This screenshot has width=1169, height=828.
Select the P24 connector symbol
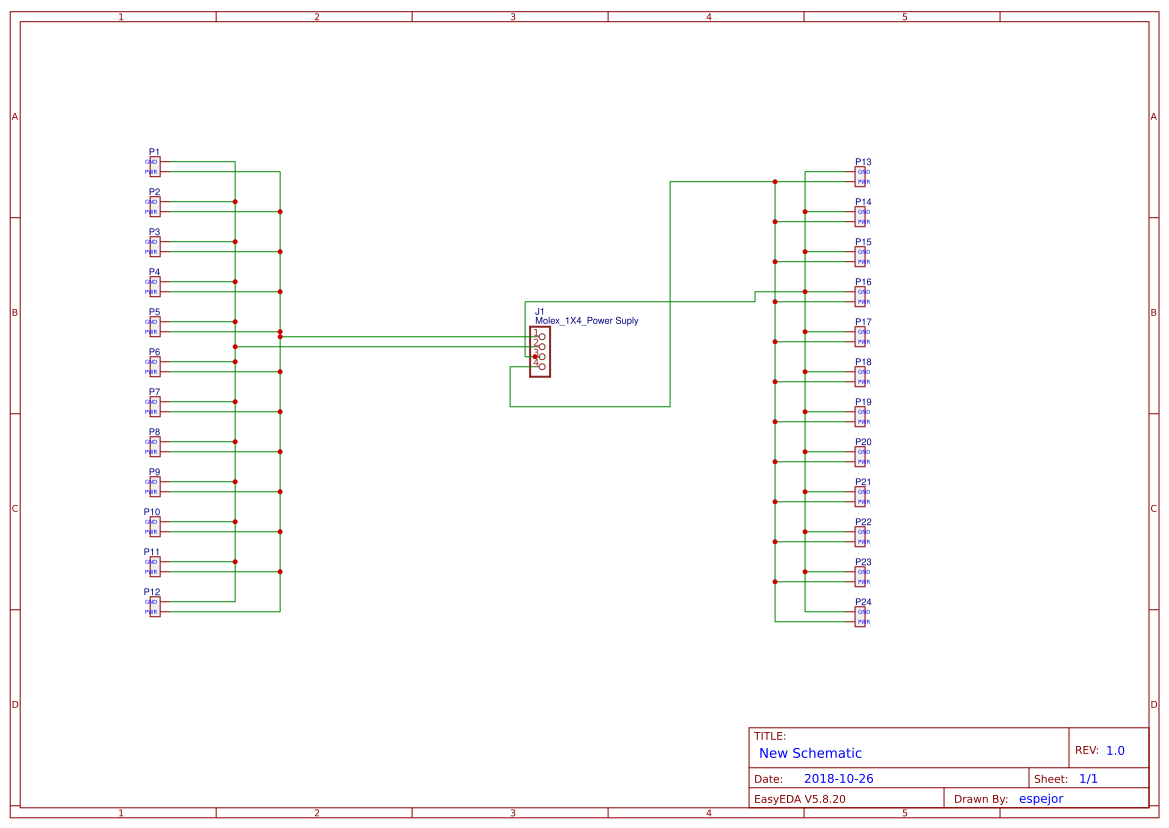(x=861, y=615)
